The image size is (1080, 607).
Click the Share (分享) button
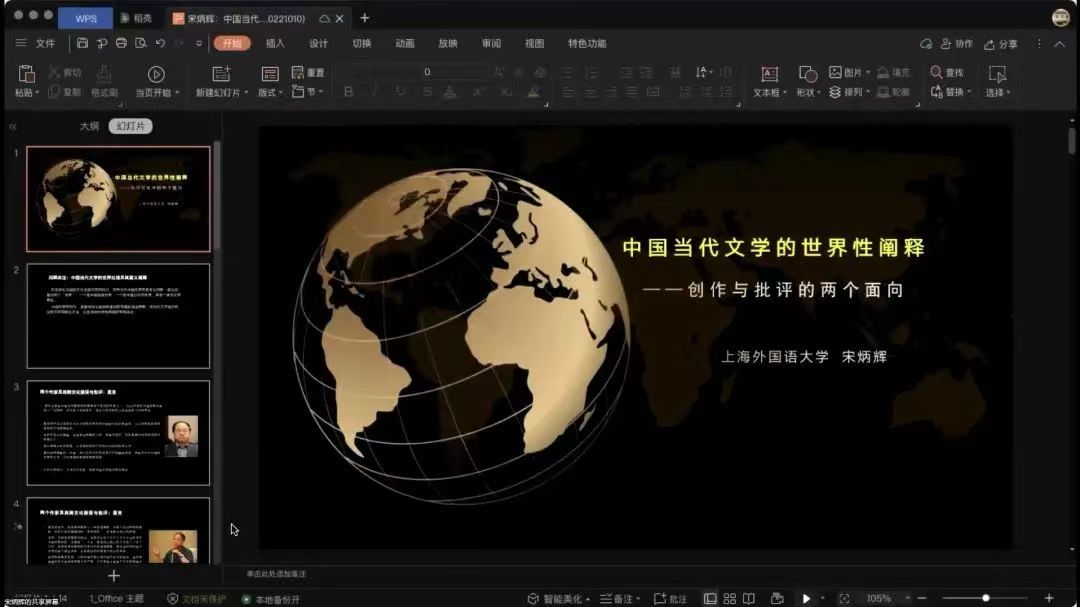click(1001, 44)
